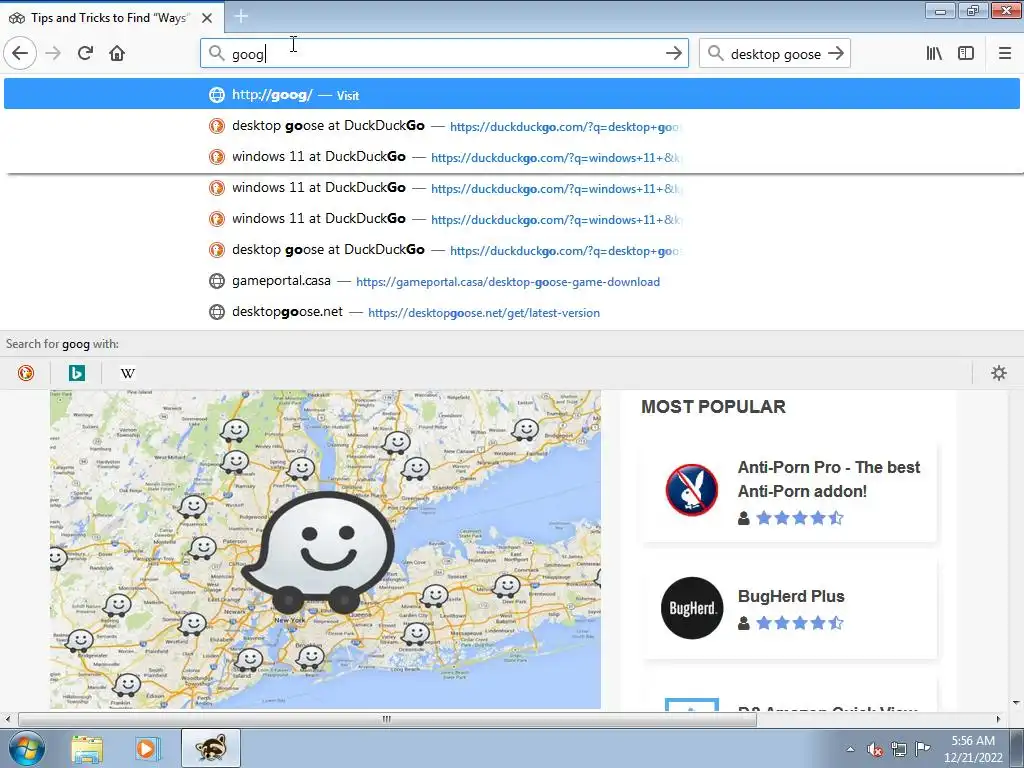Open search settings gear icon
This screenshot has width=1024, height=768.
pos(999,373)
